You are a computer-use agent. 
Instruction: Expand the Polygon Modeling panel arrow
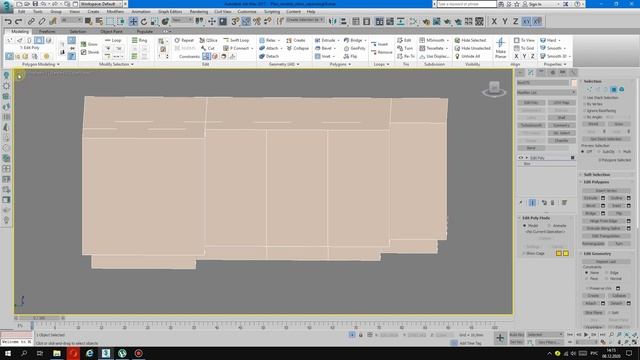click(x=58, y=64)
